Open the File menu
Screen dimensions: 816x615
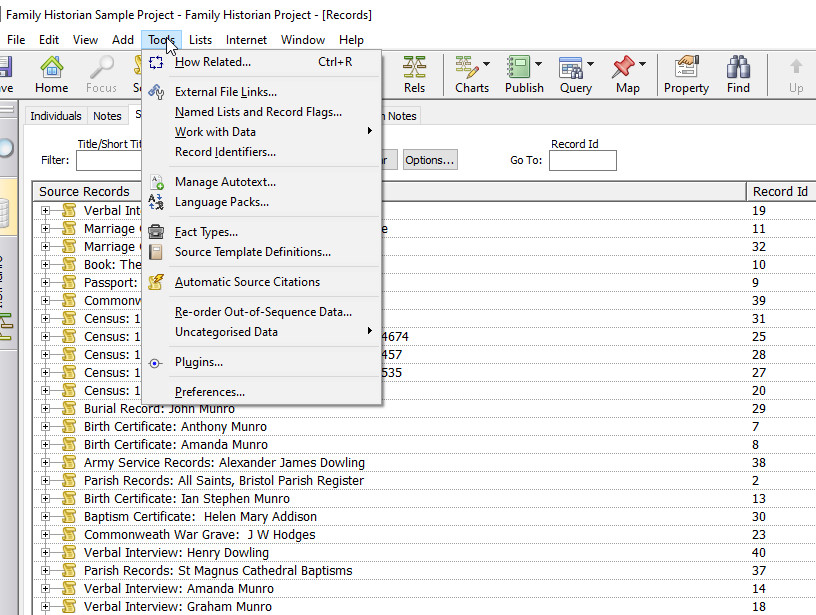tap(16, 40)
